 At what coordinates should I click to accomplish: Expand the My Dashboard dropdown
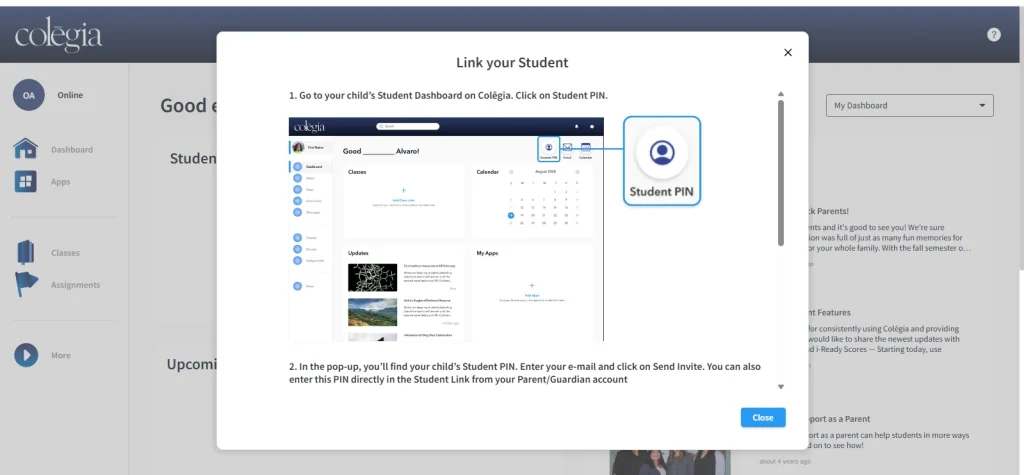click(x=910, y=105)
